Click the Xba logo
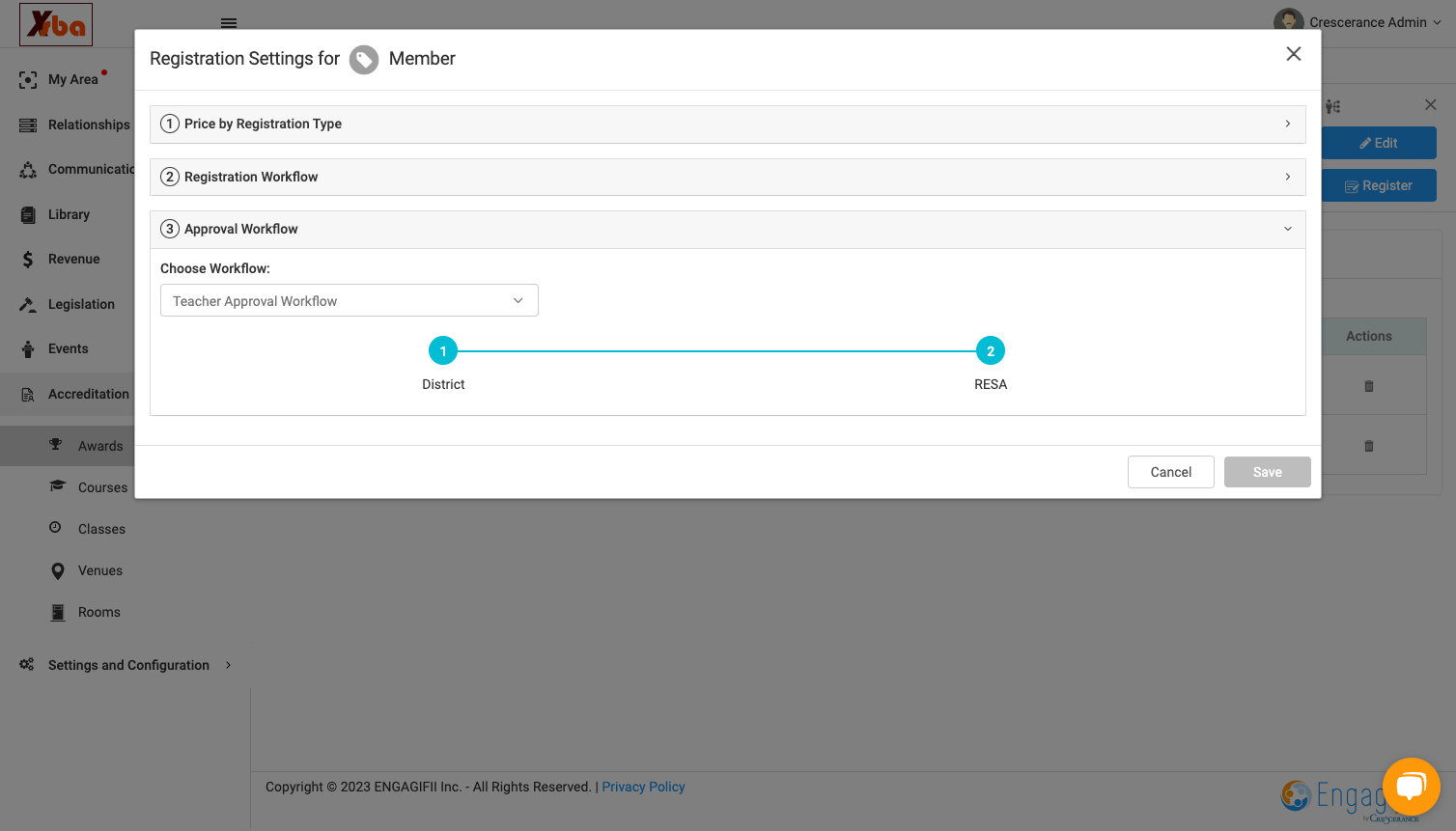 (56, 24)
